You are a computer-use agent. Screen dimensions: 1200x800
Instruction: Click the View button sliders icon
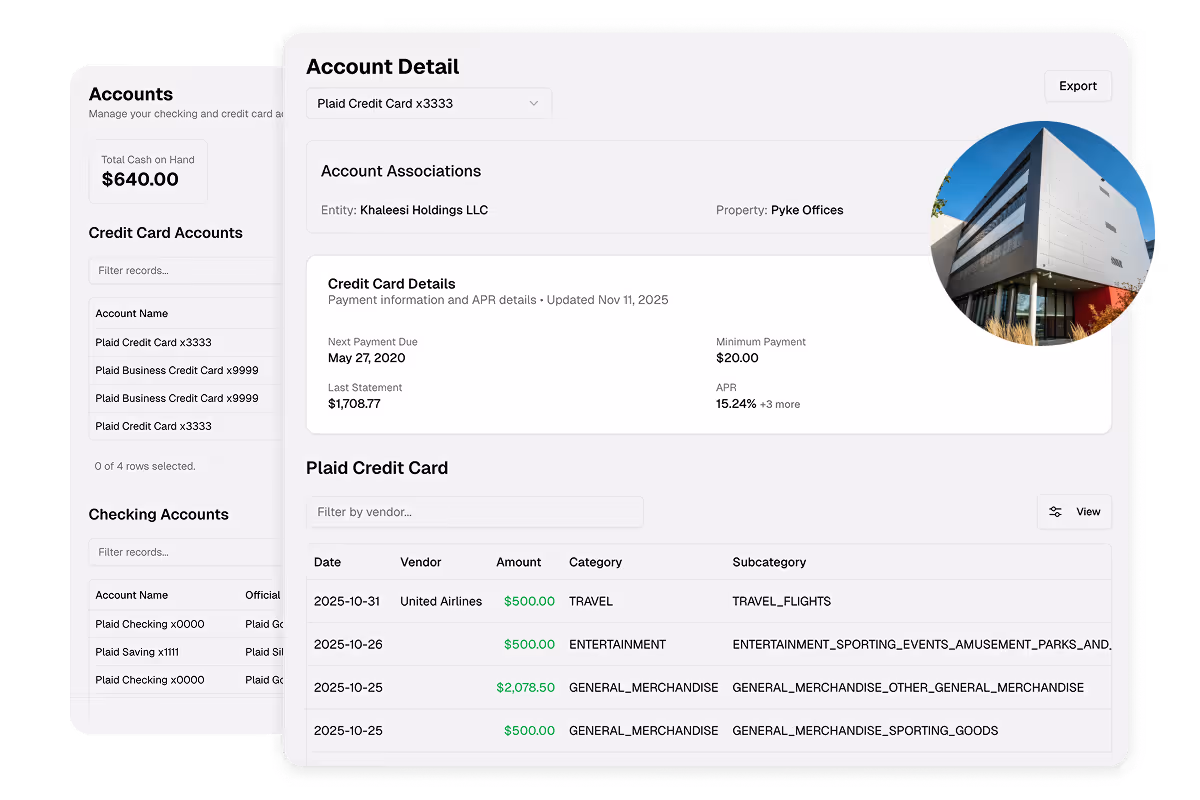pyautogui.click(x=1056, y=512)
